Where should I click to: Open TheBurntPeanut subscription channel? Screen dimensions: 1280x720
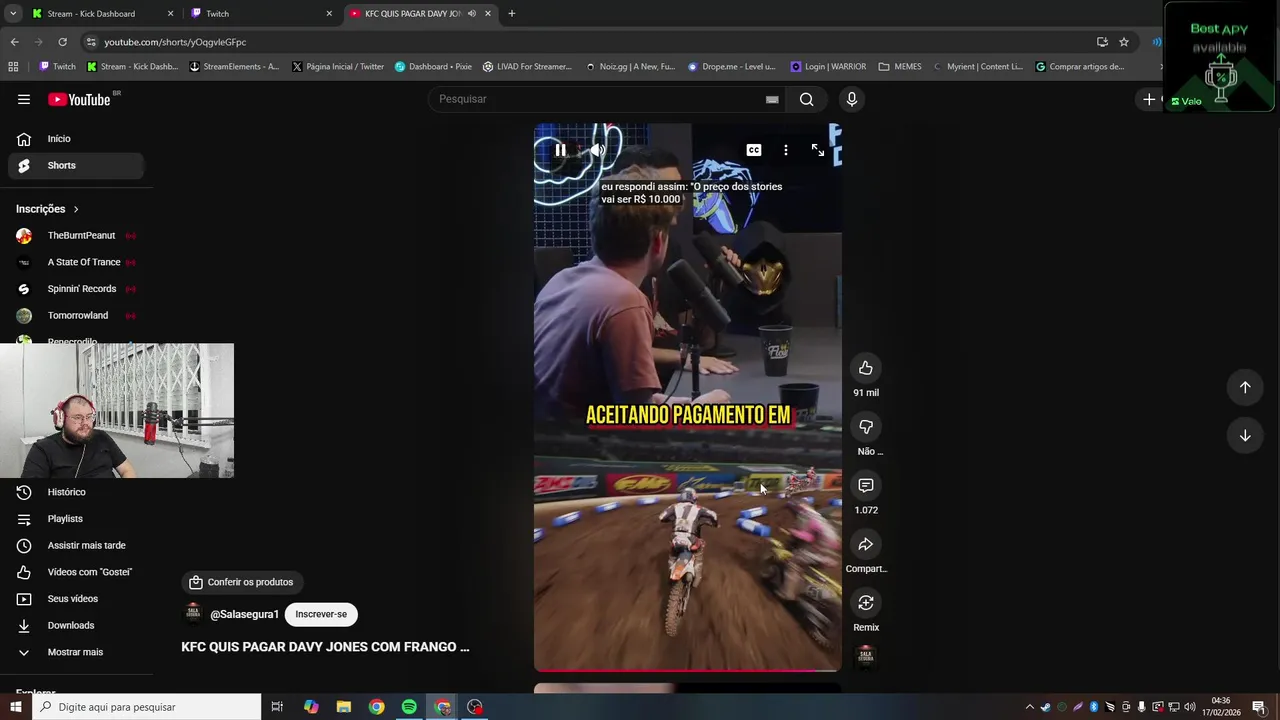[x=76, y=236]
